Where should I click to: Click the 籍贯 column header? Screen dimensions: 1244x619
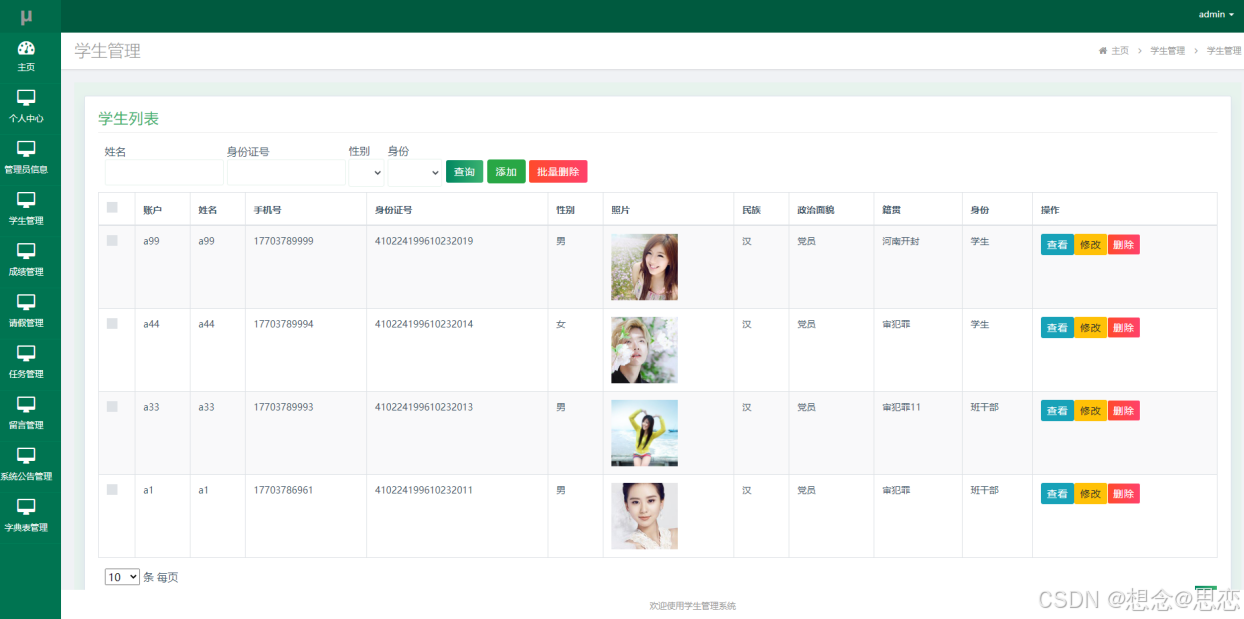(891, 210)
